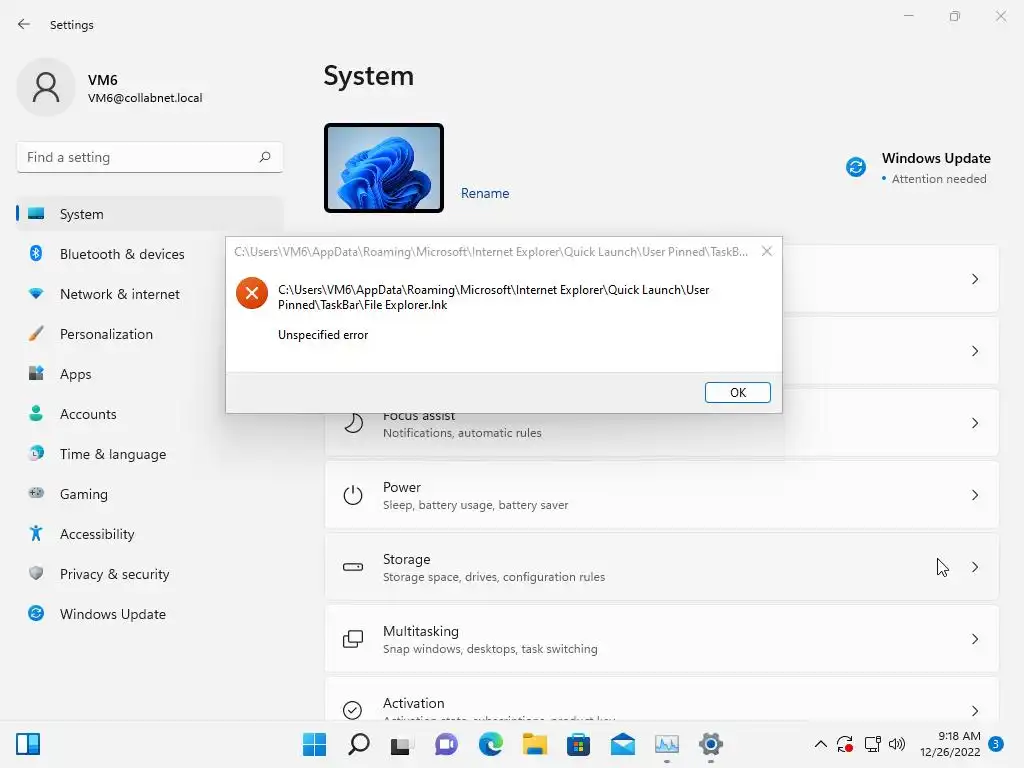Viewport: 1024px width, 768px height.
Task: Open Task View on the taskbar
Action: click(402, 744)
